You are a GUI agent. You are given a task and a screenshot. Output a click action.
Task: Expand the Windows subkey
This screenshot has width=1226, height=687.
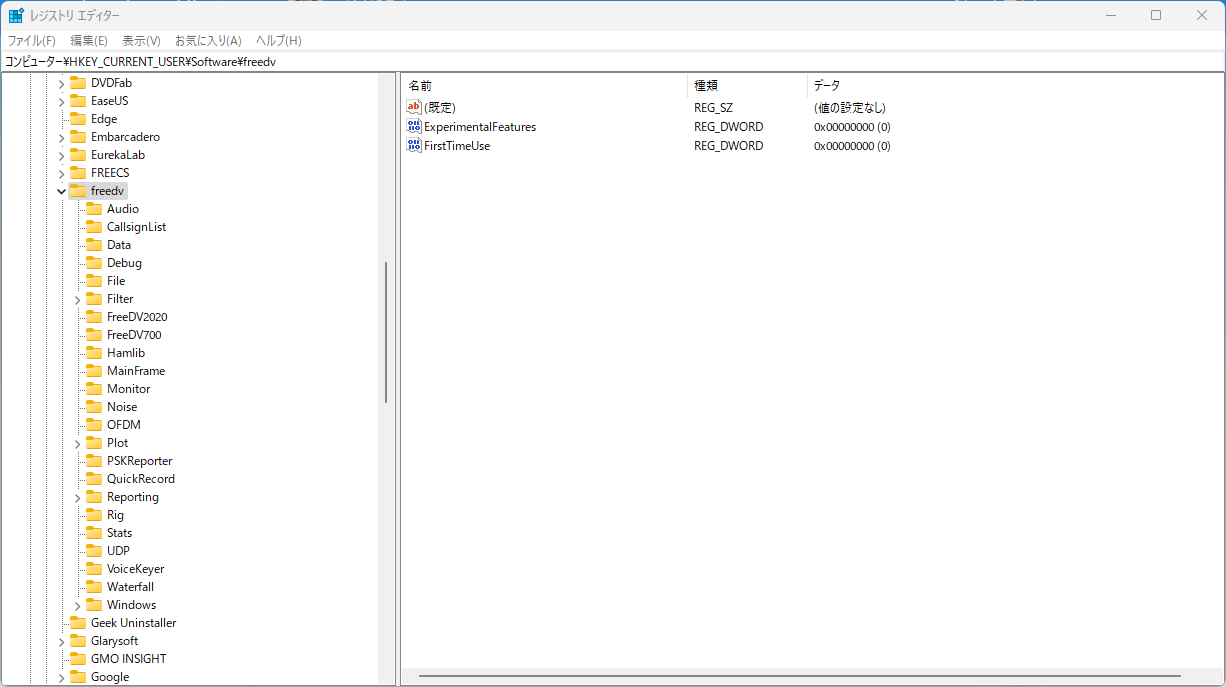click(x=78, y=605)
